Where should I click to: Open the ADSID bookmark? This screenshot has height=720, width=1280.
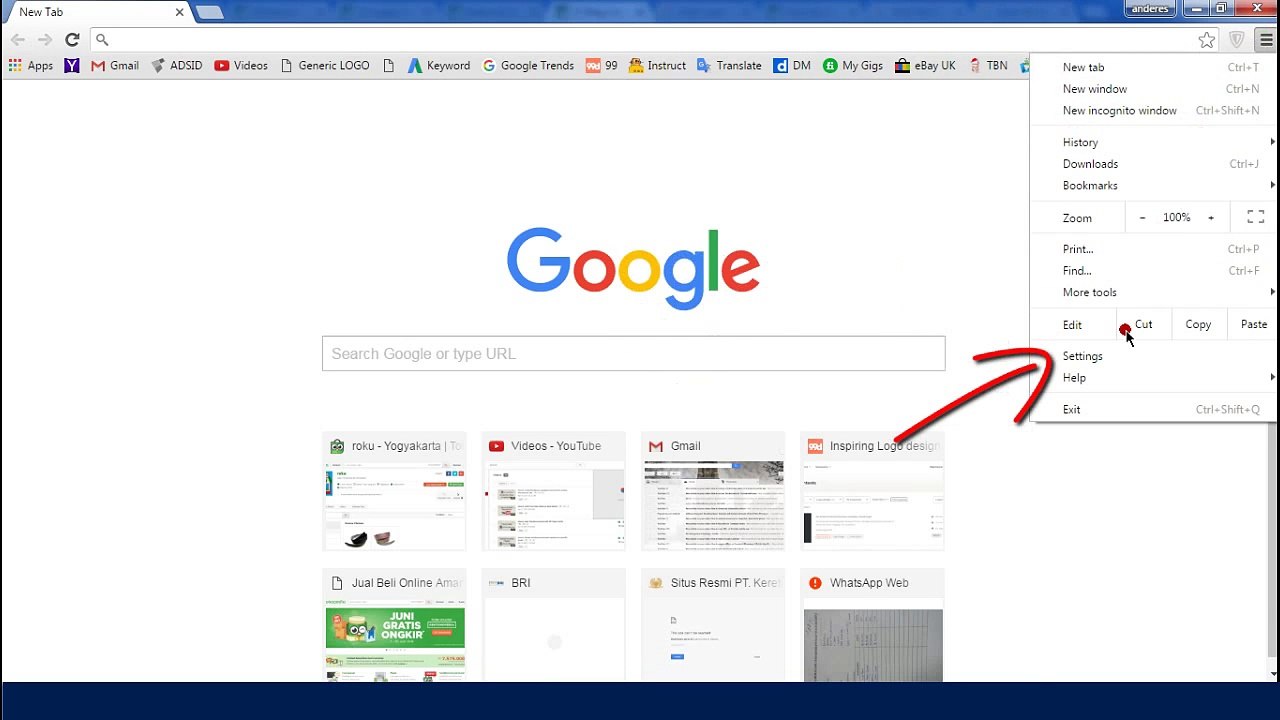tap(176, 66)
